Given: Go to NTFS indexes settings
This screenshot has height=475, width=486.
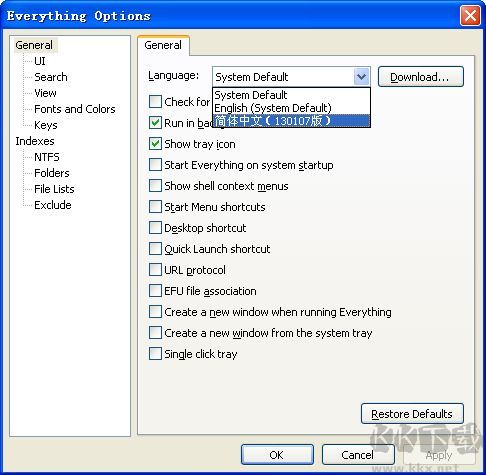Looking at the screenshot, I should (x=47, y=157).
